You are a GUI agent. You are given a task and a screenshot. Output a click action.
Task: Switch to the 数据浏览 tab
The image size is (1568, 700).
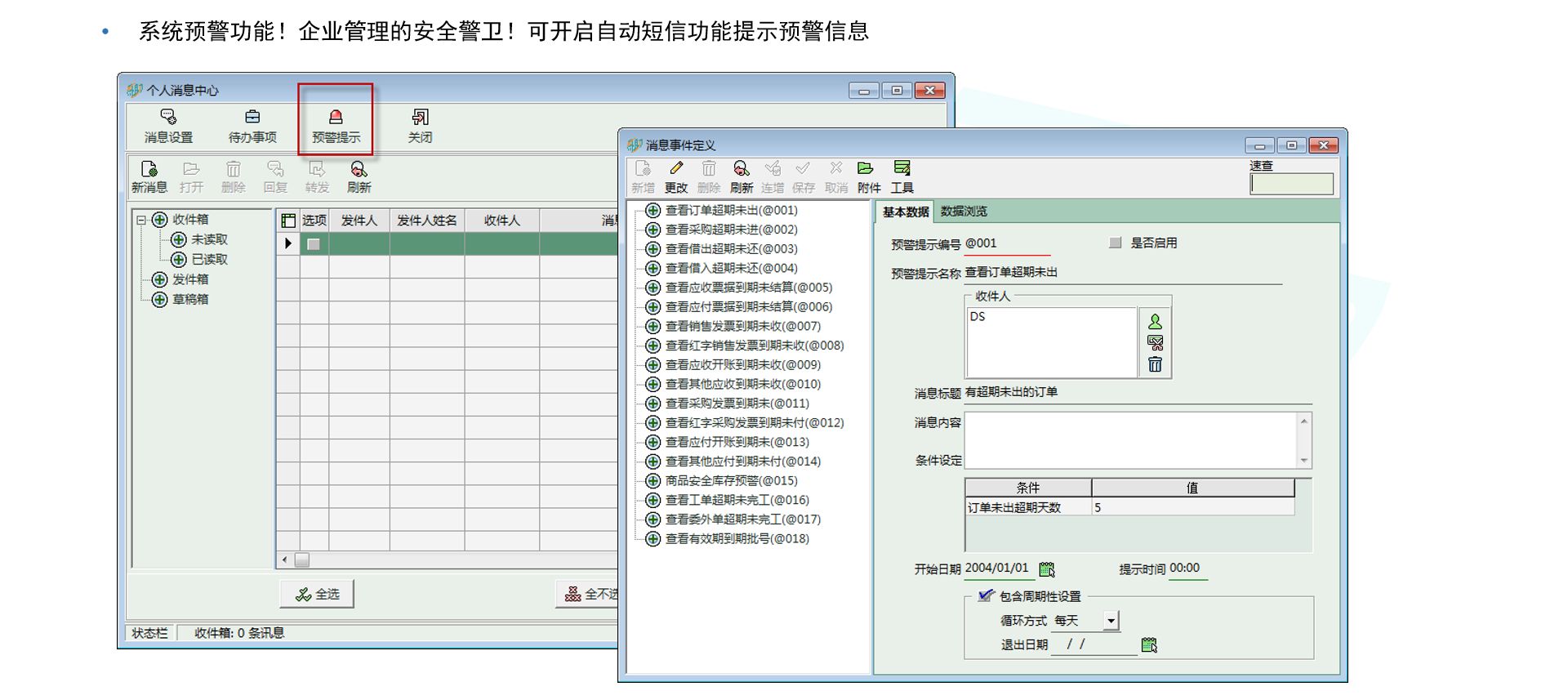coord(964,212)
